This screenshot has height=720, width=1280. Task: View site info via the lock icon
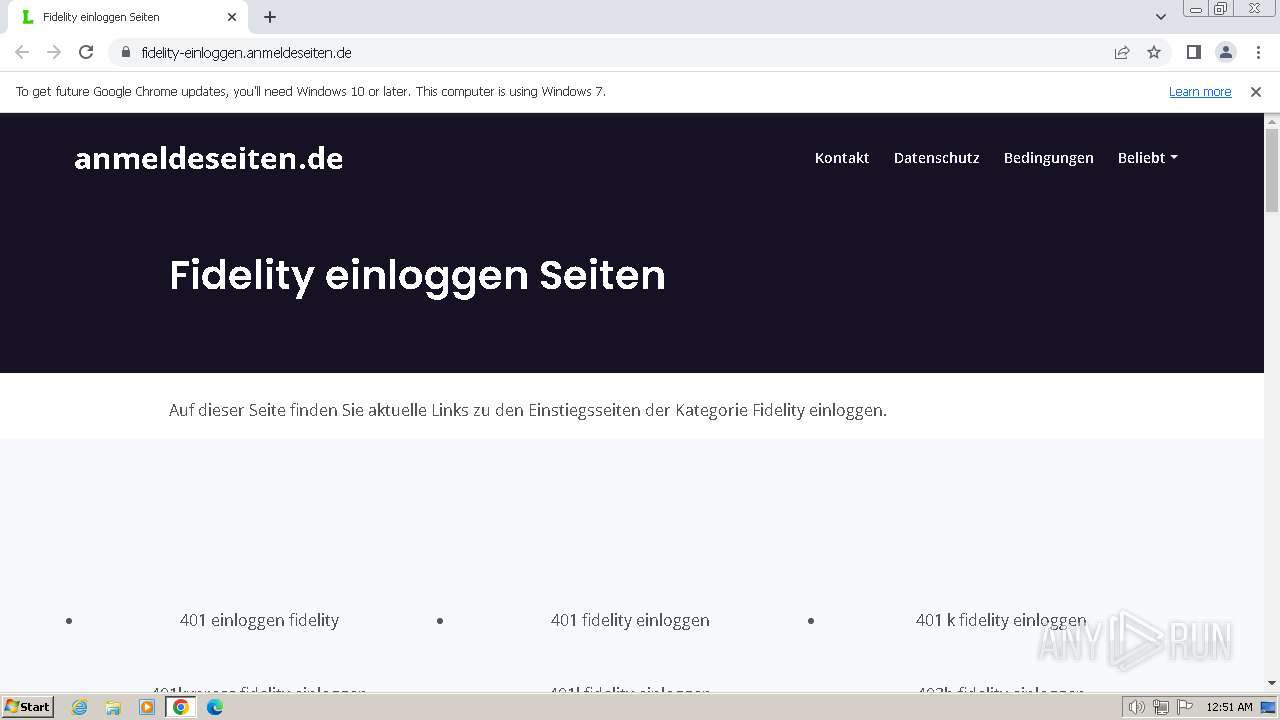125,52
